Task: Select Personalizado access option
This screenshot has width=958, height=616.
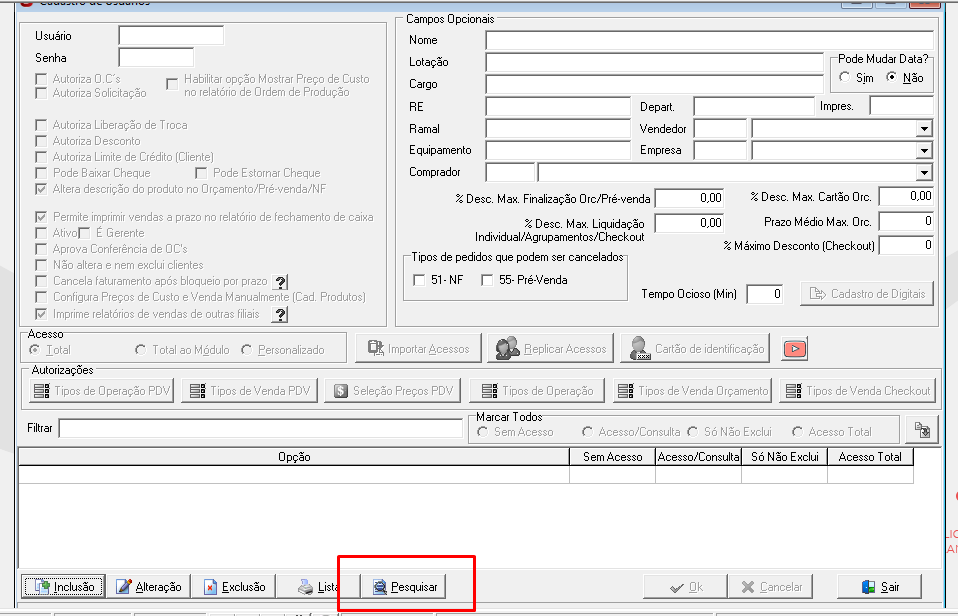Action: click(x=246, y=350)
